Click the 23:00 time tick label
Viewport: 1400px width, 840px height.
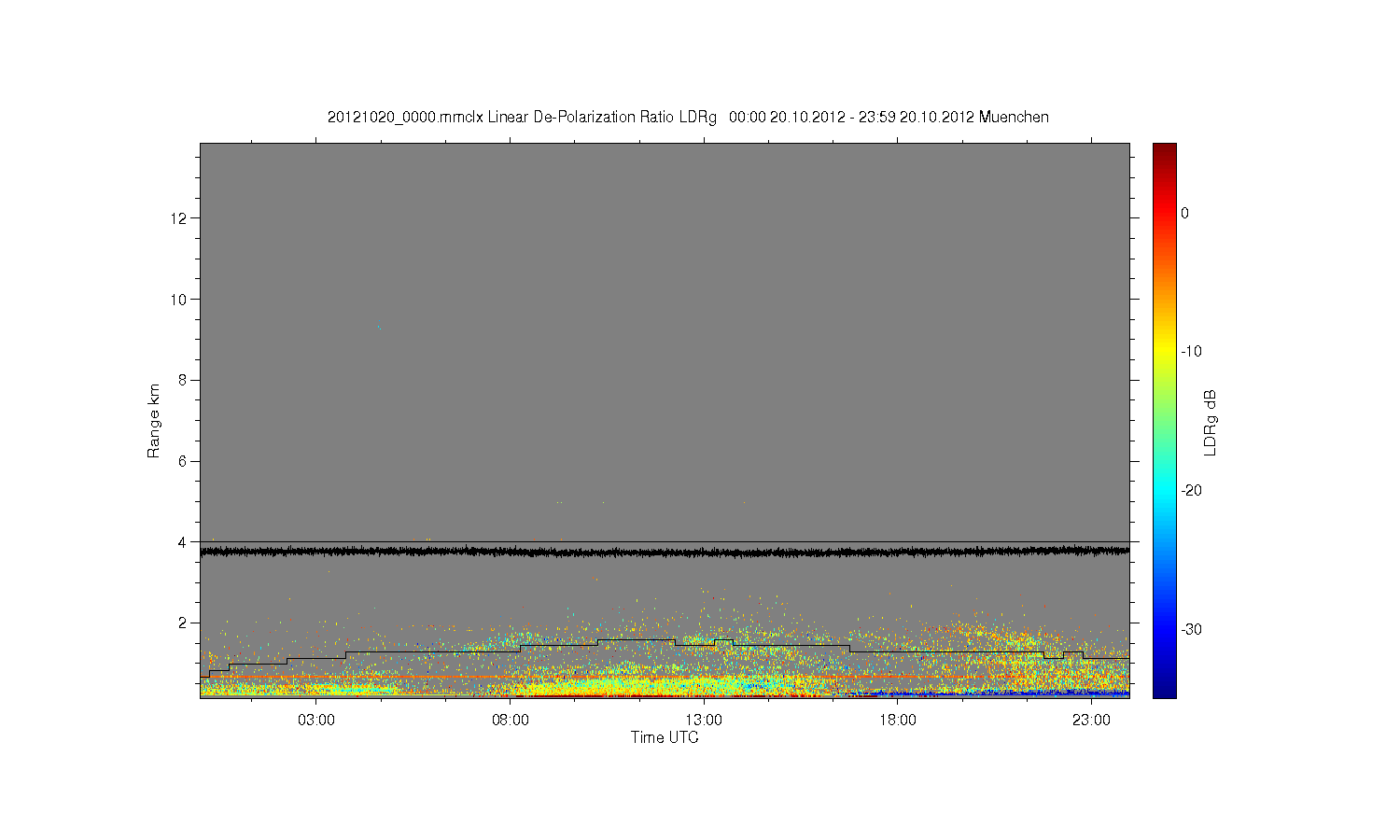coord(1091,721)
